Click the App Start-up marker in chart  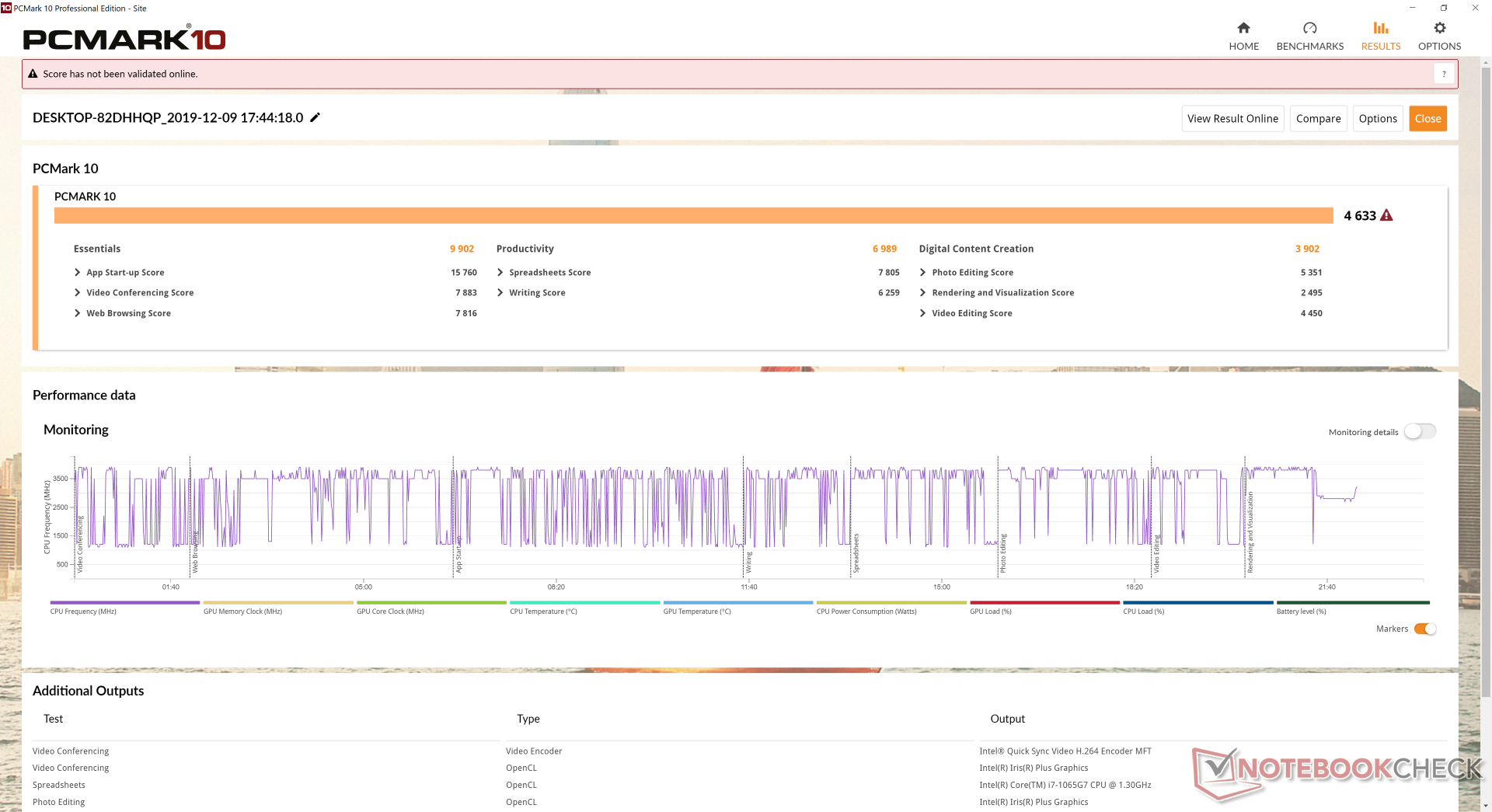[458, 555]
